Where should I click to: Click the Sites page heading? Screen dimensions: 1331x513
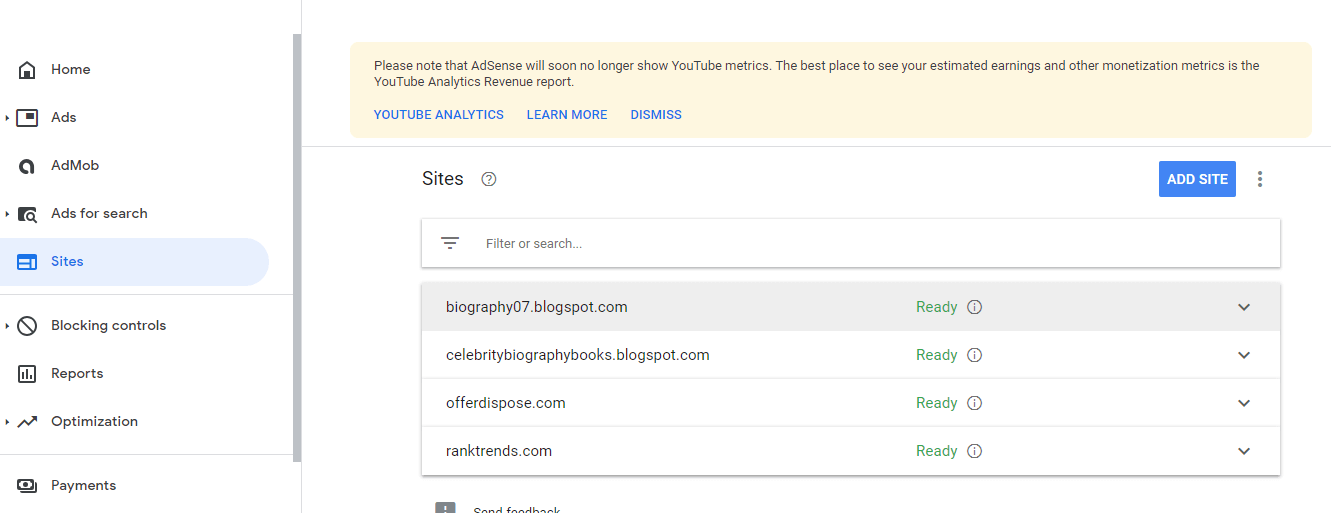point(443,179)
